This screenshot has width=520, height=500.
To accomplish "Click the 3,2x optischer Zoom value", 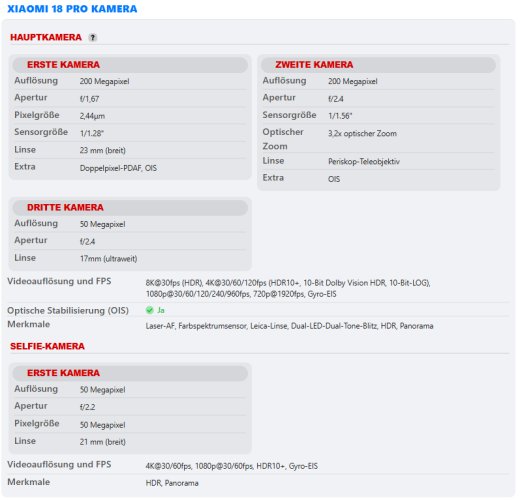I will pyautogui.click(x=362, y=134).
